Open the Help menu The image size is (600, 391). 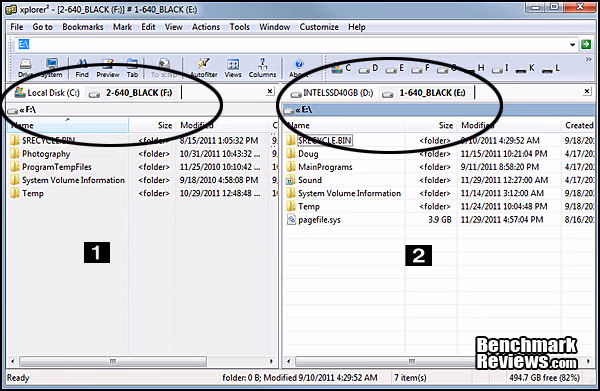click(357, 27)
